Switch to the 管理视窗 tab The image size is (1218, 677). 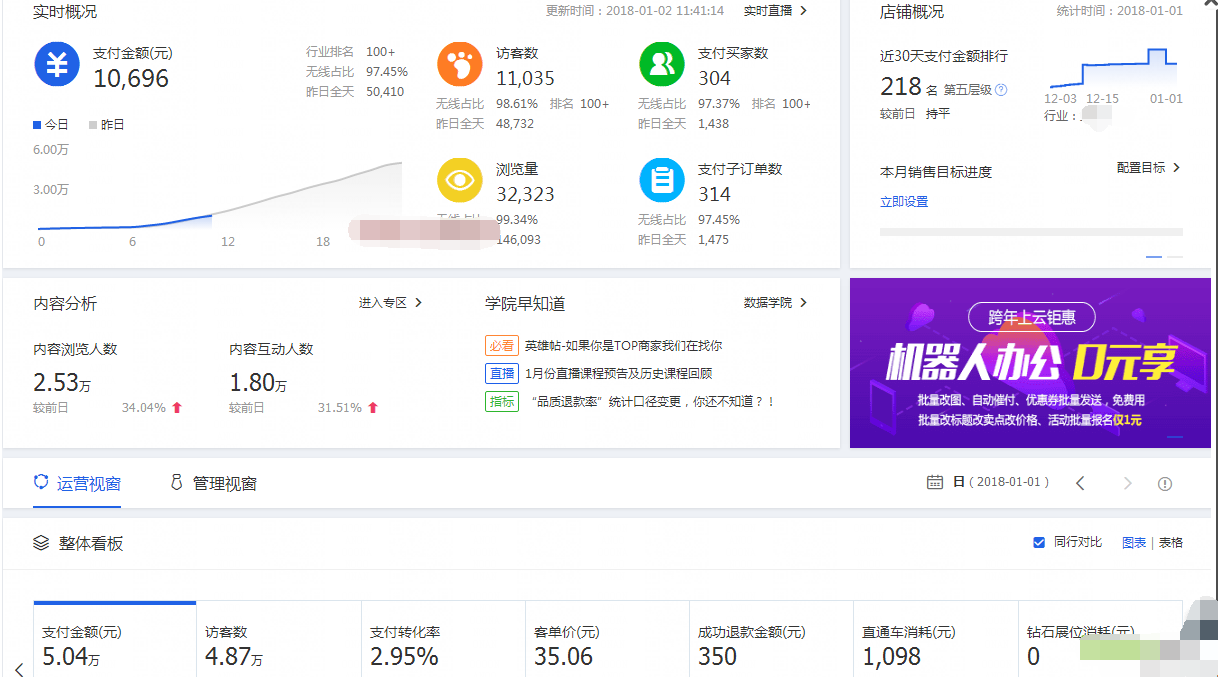point(213,483)
